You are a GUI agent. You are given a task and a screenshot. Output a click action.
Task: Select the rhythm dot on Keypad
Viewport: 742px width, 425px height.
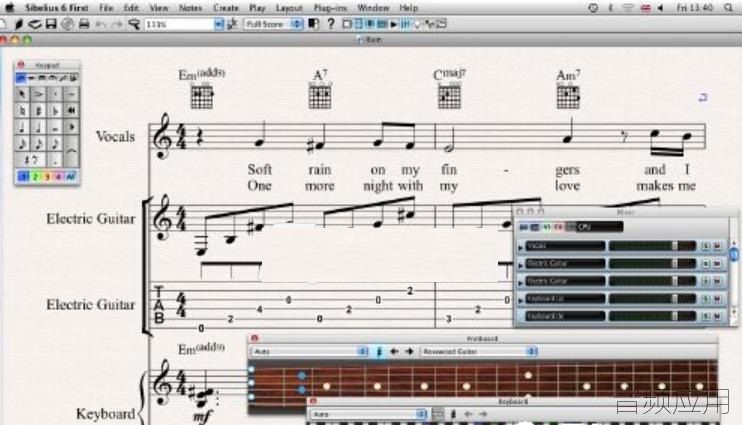(55, 161)
